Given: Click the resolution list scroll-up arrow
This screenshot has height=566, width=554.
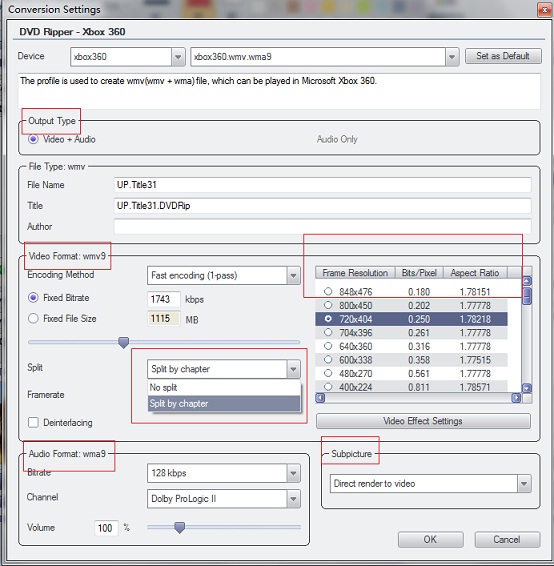Looking at the screenshot, I should [x=527, y=281].
